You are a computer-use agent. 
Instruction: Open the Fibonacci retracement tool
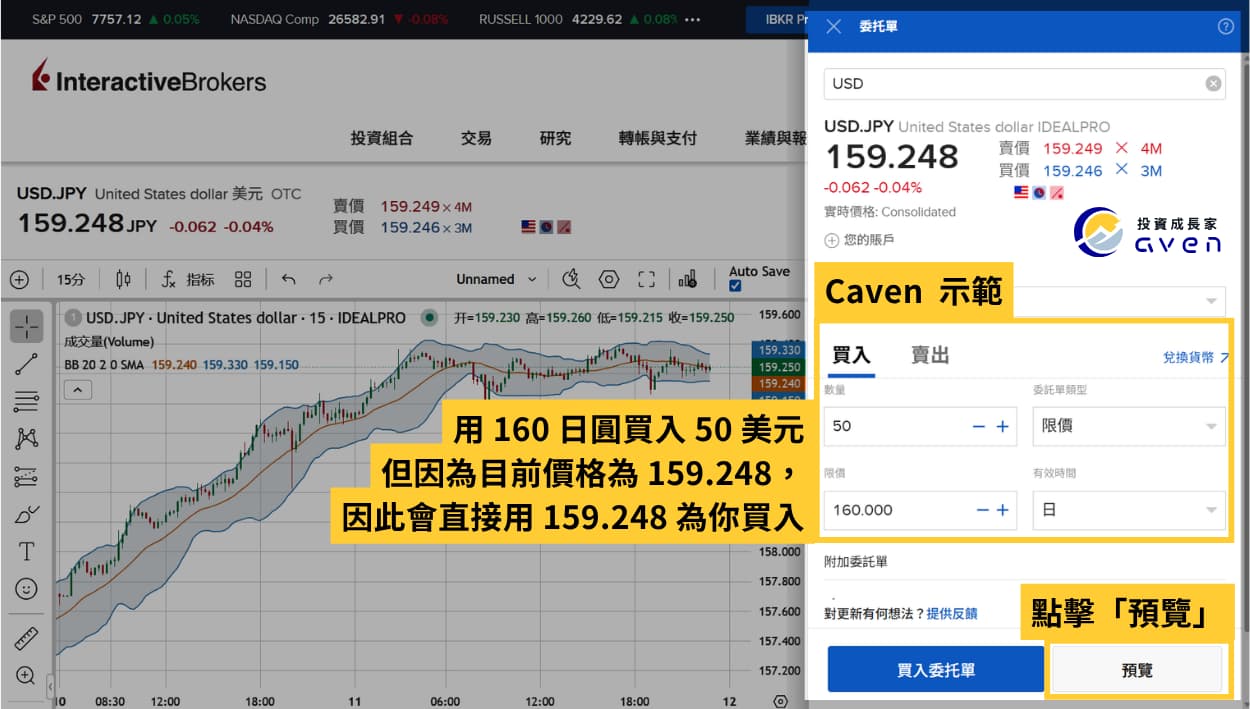(x=27, y=402)
